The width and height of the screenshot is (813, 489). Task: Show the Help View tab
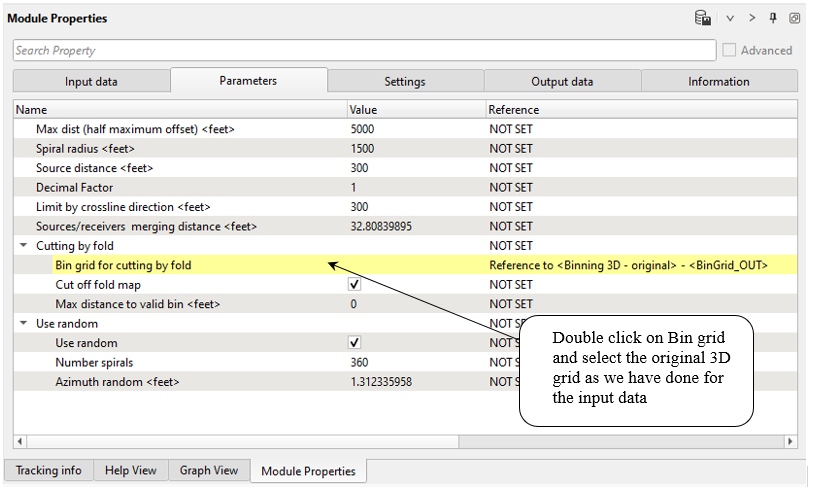pyautogui.click(x=131, y=470)
